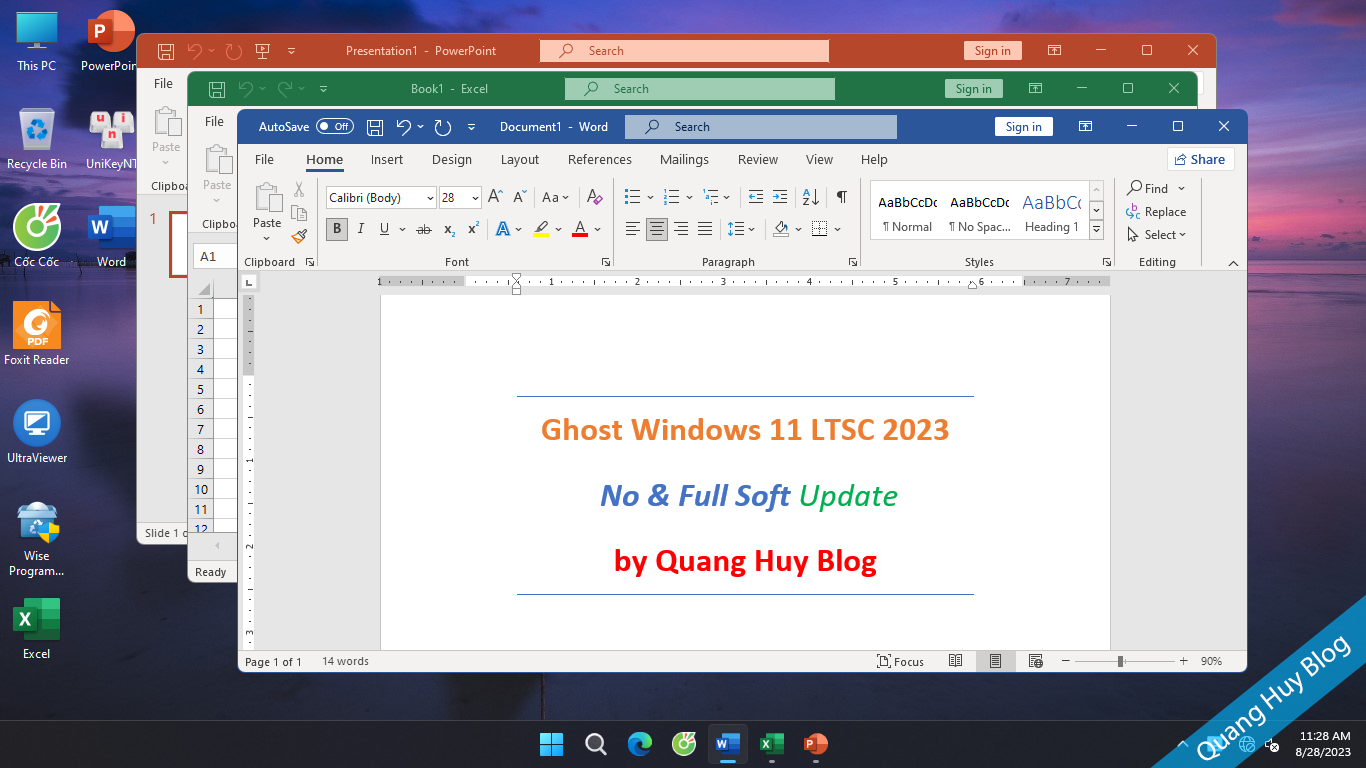The width and height of the screenshot is (1366, 768).
Task: Open Microsoft Edge from the taskbar
Action: (x=640, y=744)
